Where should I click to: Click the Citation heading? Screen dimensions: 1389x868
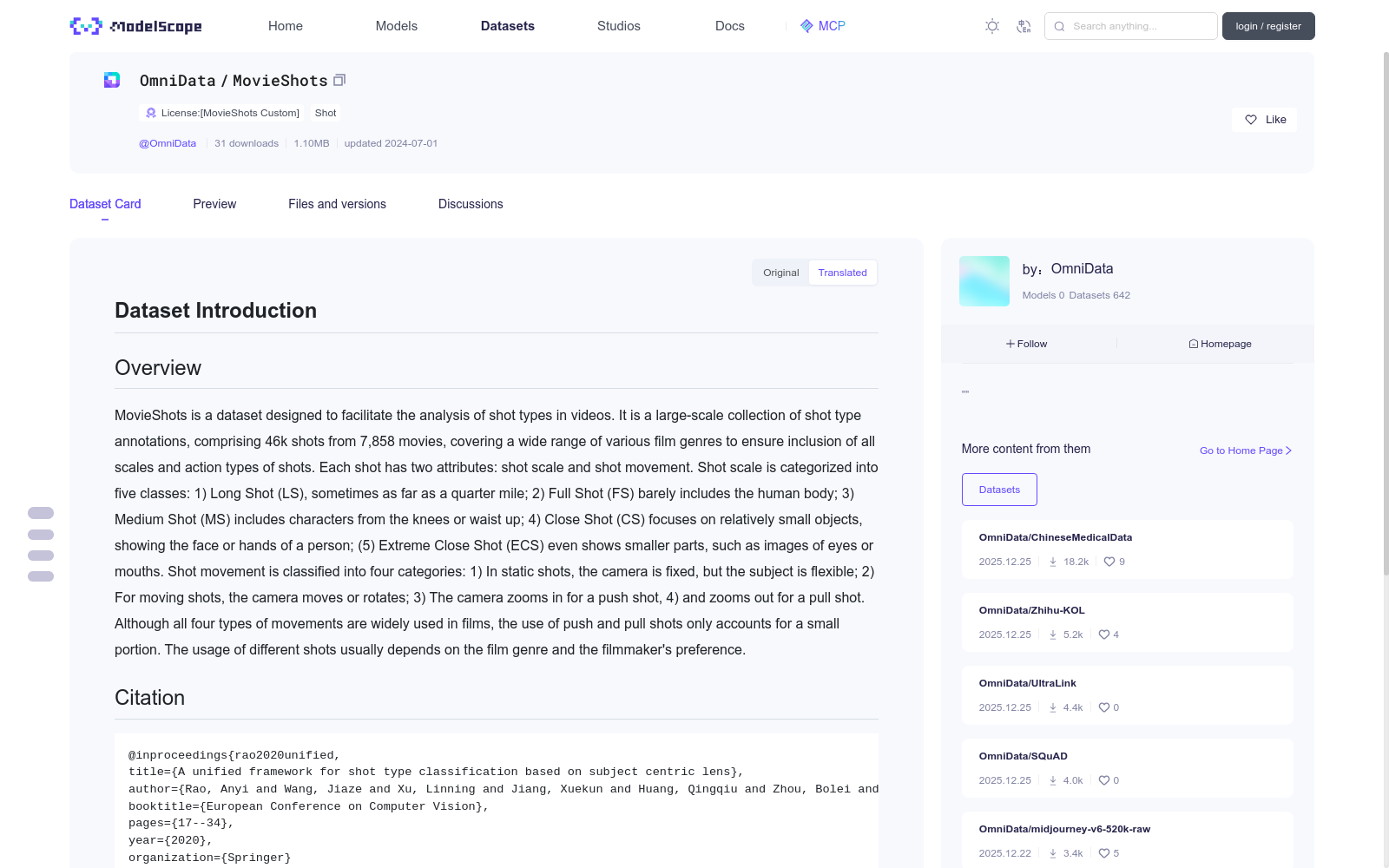click(x=149, y=698)
